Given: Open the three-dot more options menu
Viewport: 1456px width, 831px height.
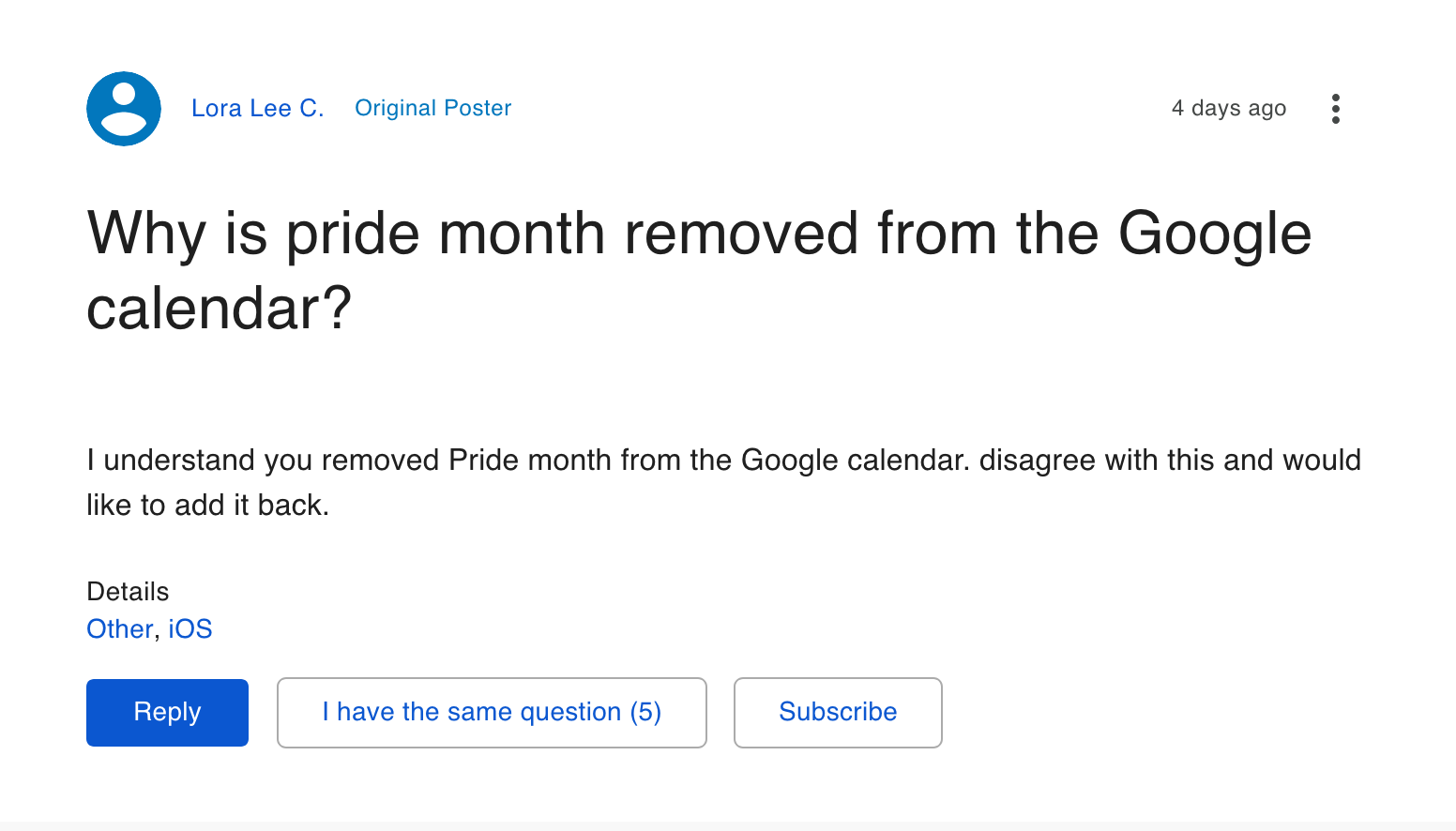Looking at the screenshot, I should [x=1335, y=109].
